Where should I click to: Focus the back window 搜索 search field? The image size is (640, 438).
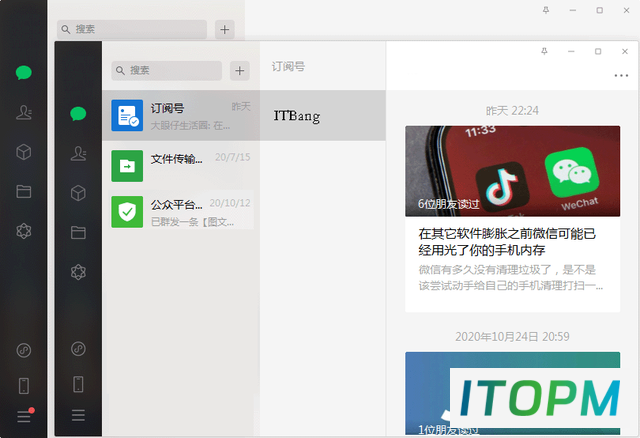(132, 29)
